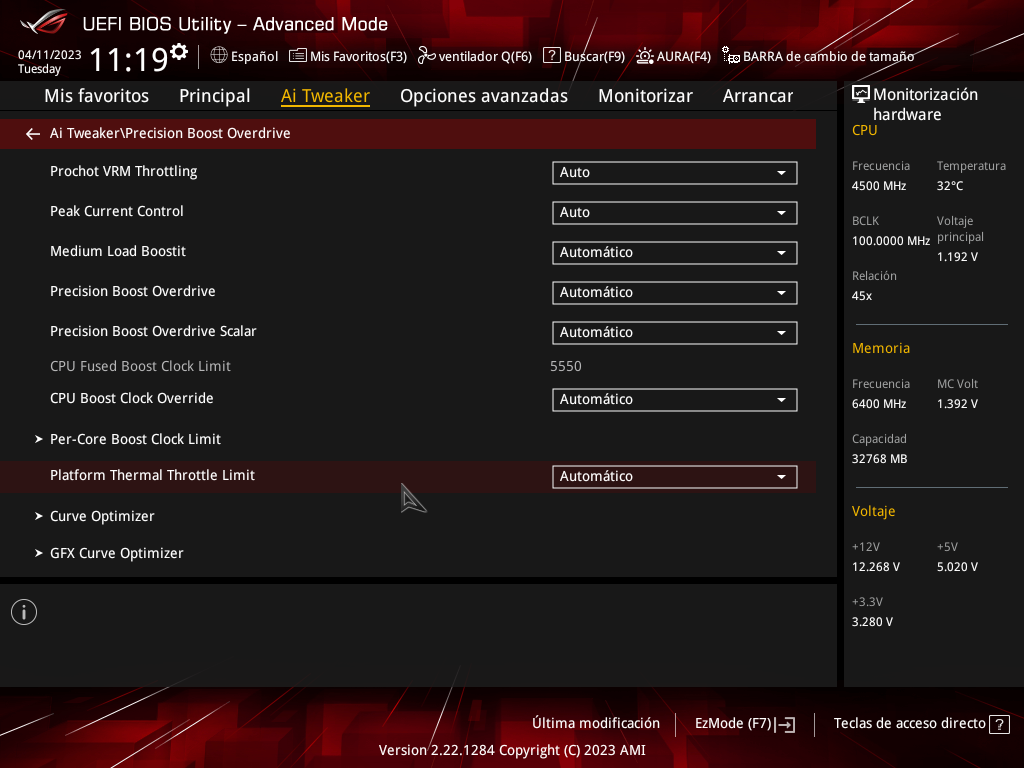Click the 45x ratio value
Viewport: 1024px width, 768px height.
862,296
